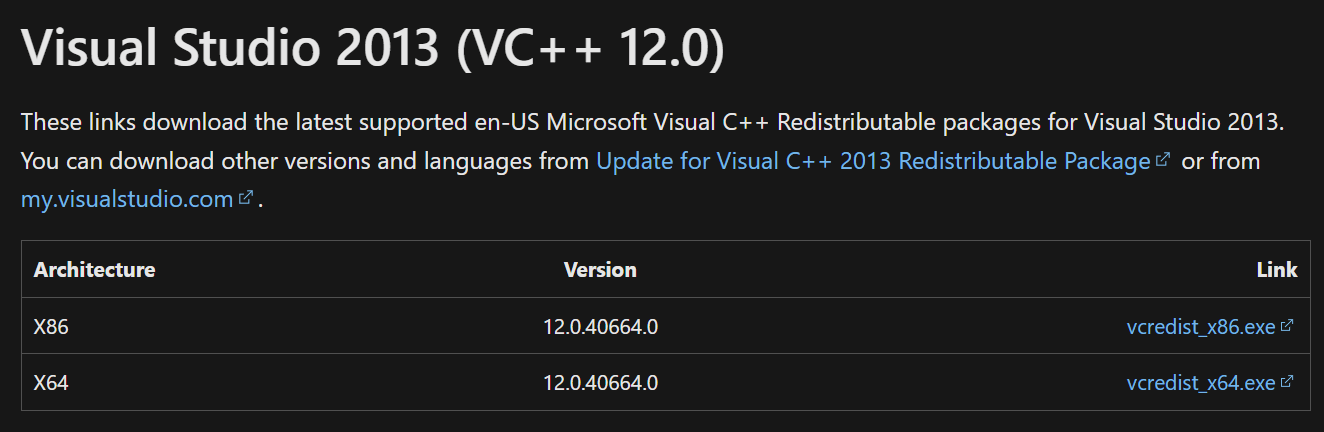
Task: Download vcredist_x64.exe
Action: click(x=1201, y=383)
